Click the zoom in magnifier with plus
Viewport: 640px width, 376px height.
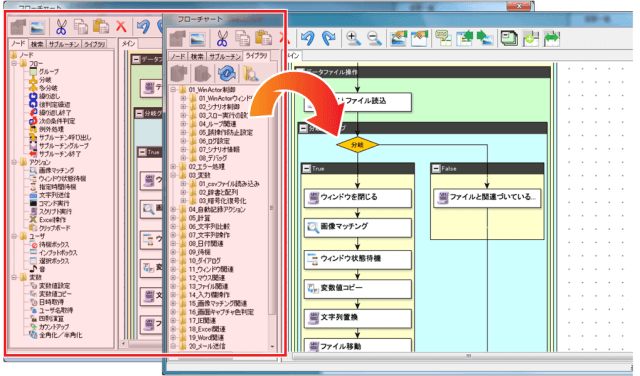[x=353, y=38]
